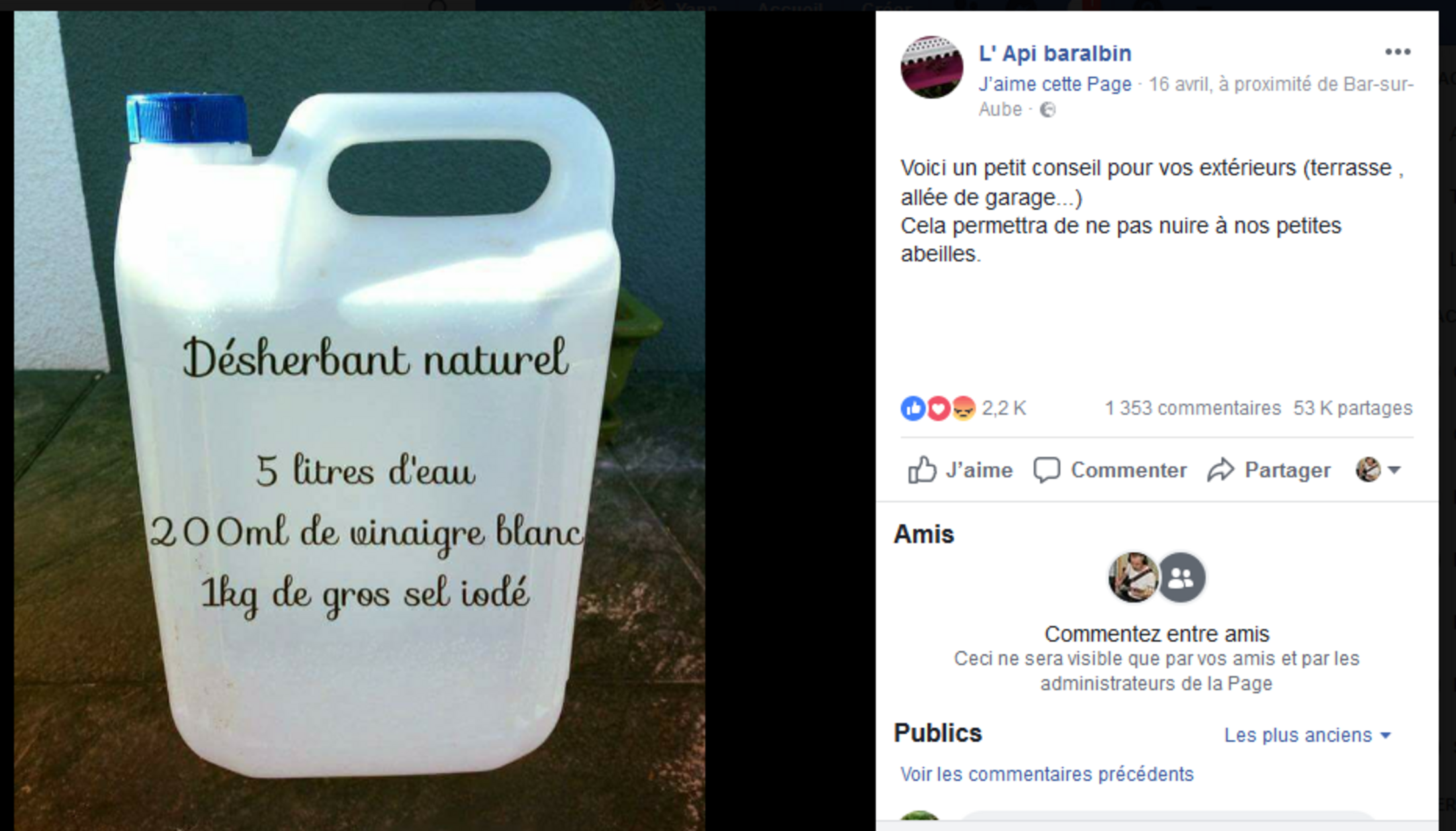
Task: Click the public globe privacy icon
Action: click(x=1047, y=110)
